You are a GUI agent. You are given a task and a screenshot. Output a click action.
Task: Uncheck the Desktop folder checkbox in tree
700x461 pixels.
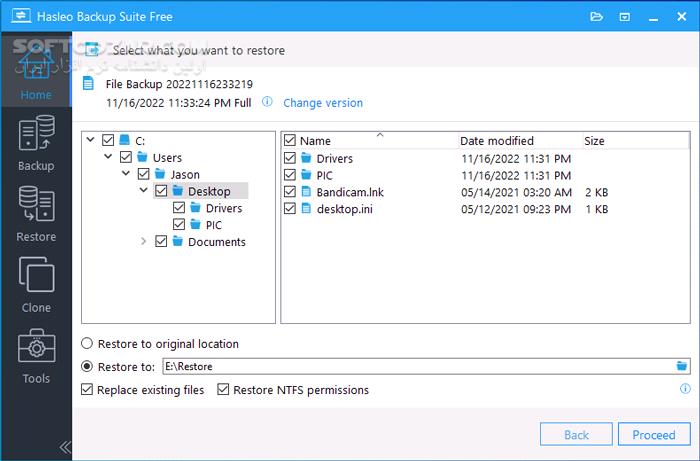[161, 191]
